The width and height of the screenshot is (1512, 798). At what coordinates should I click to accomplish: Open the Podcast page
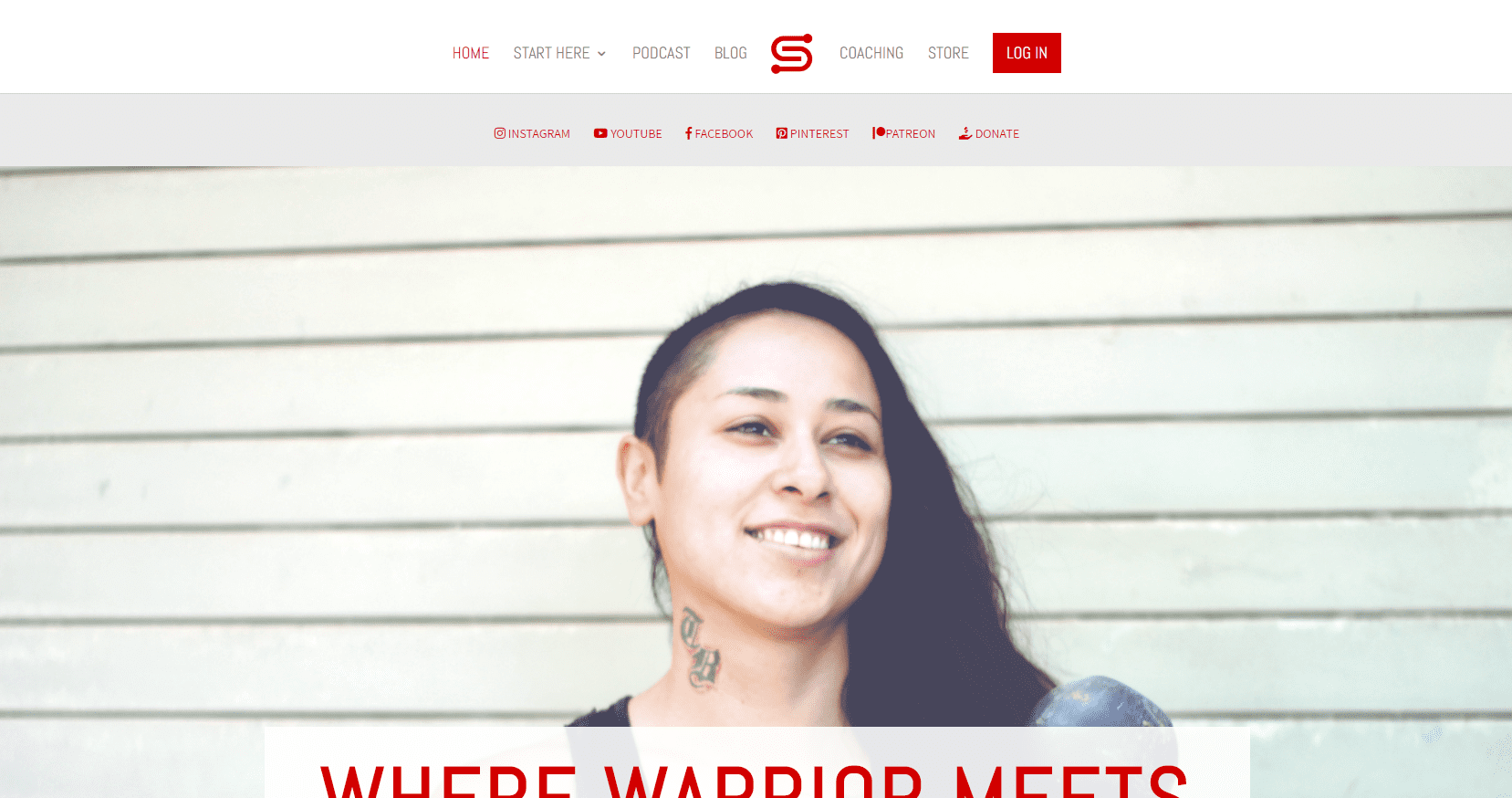click(662, 53)
